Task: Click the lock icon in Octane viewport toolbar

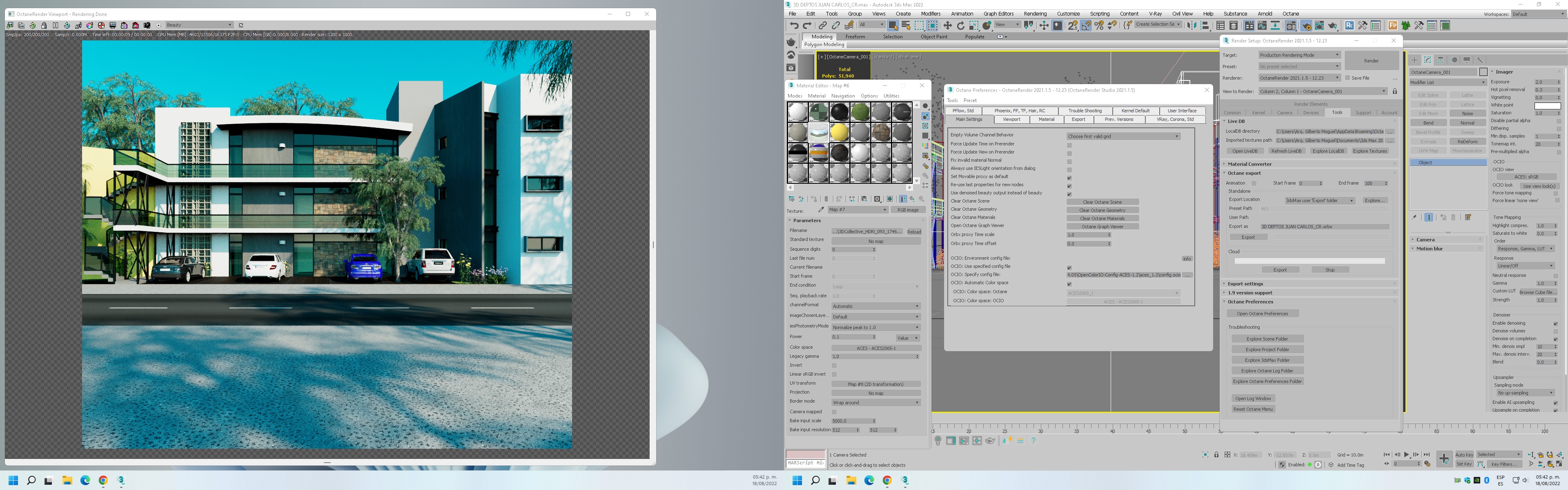Action: point(44,26)
